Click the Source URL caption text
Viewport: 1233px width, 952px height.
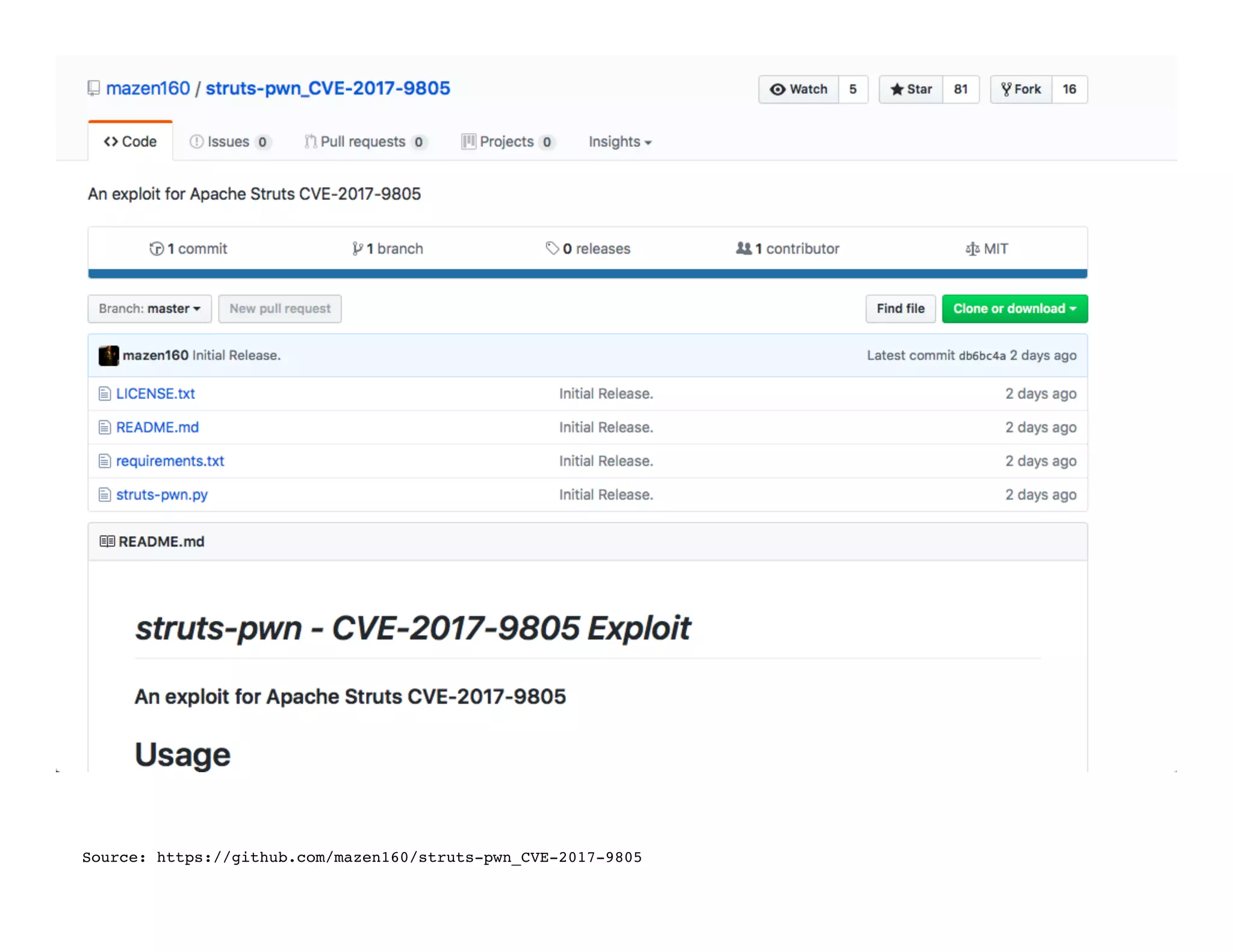(362, 858)
